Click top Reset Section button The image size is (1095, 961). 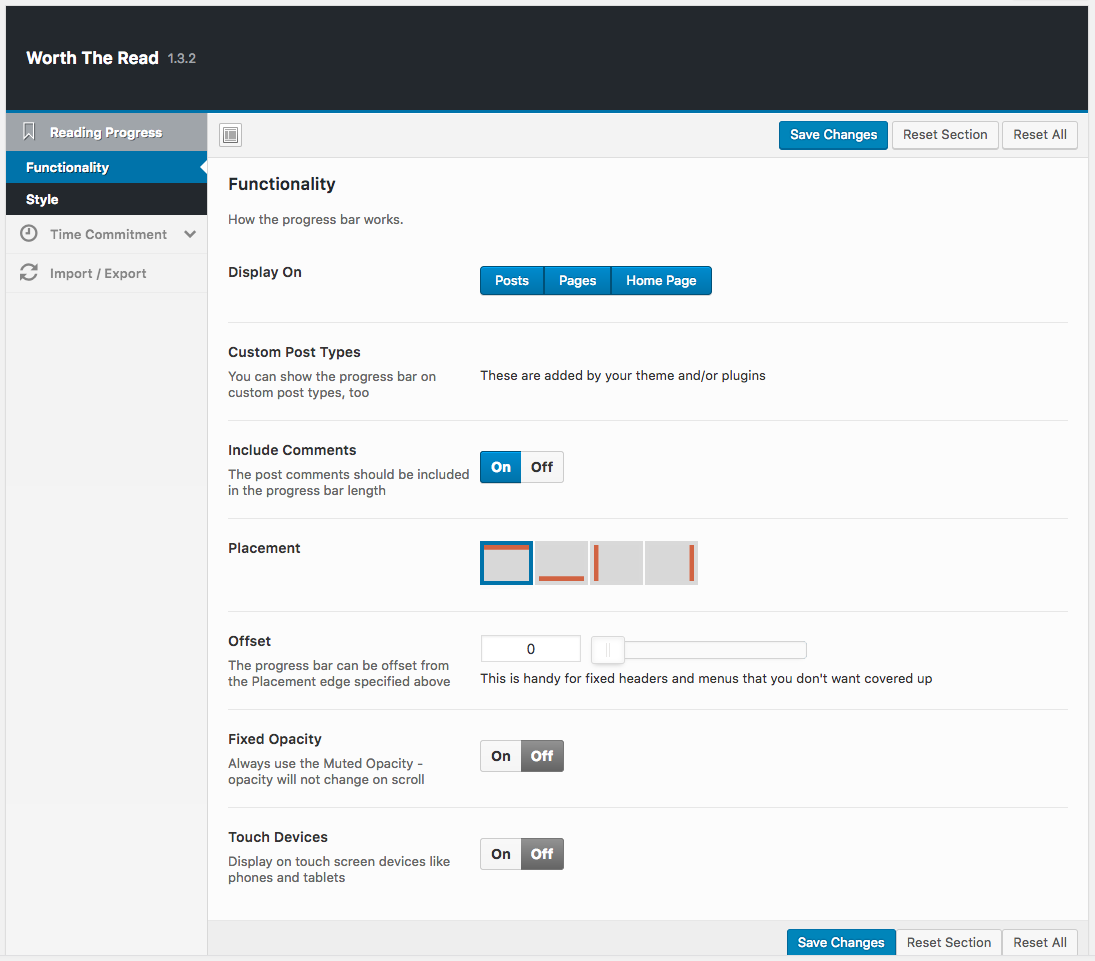coord(945,135)
